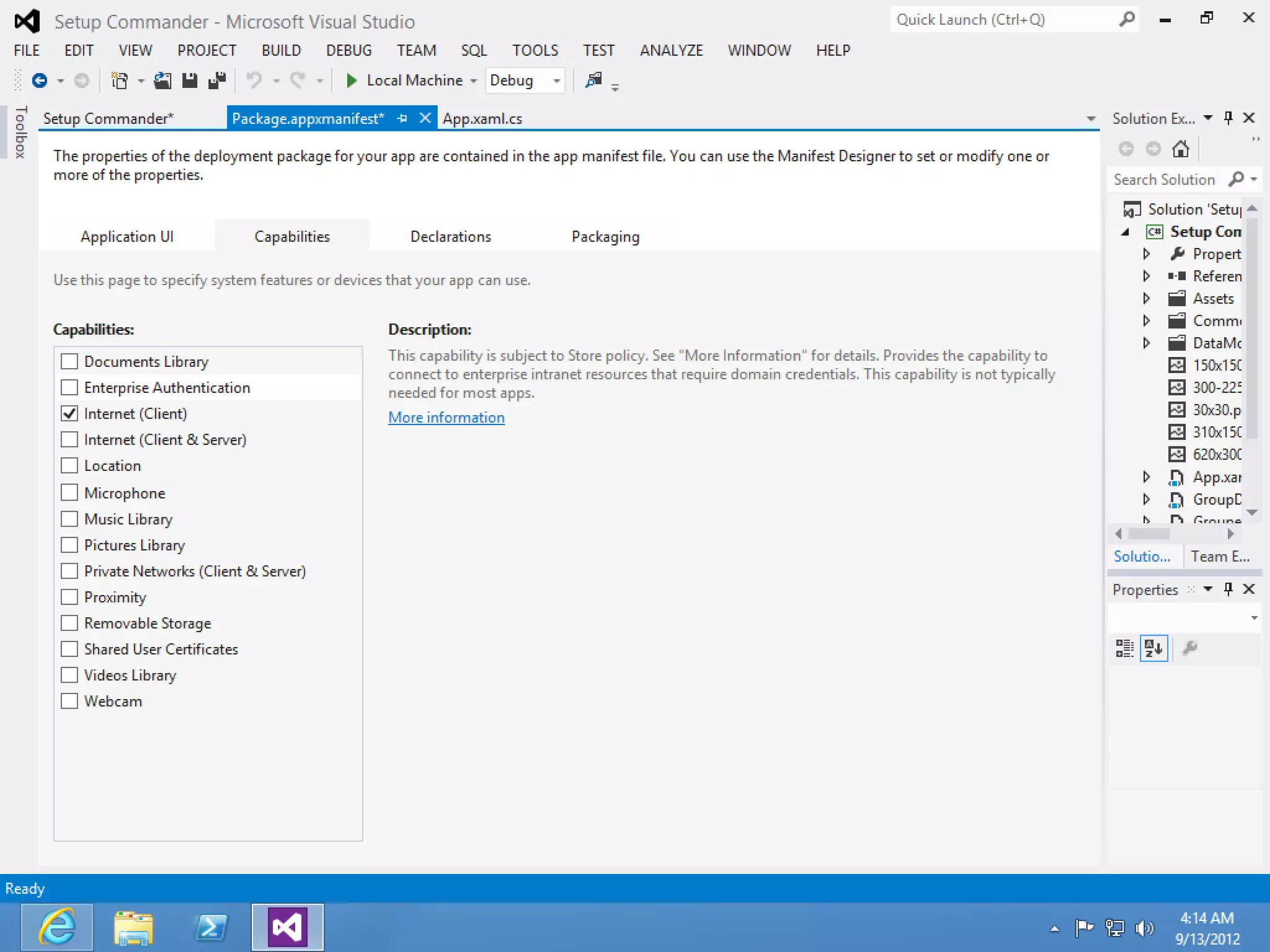Open the Local Machine target dropdown arrow

click(x=473, y=81)
